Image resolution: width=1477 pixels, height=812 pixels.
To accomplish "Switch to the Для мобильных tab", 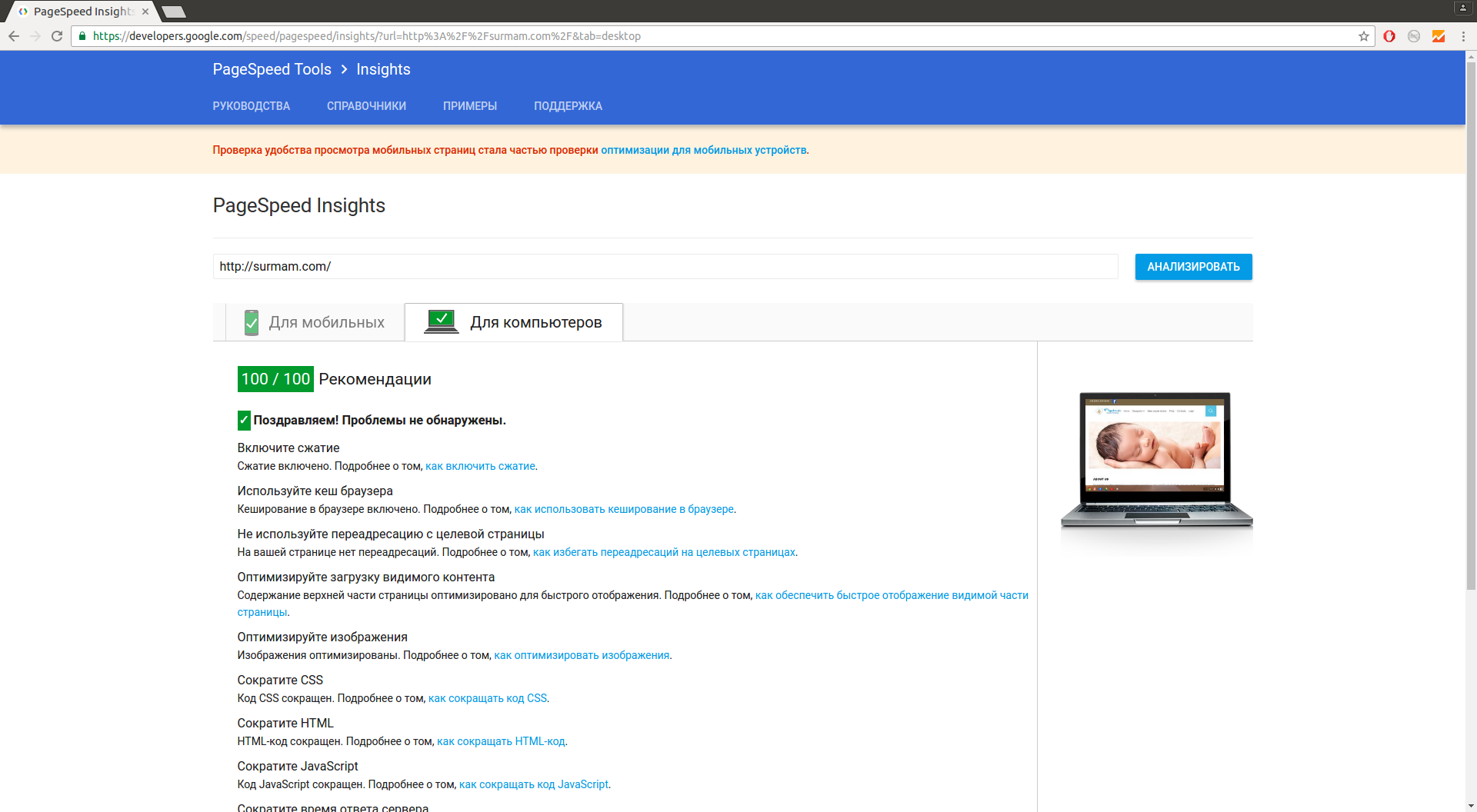I will coord(315,322).
